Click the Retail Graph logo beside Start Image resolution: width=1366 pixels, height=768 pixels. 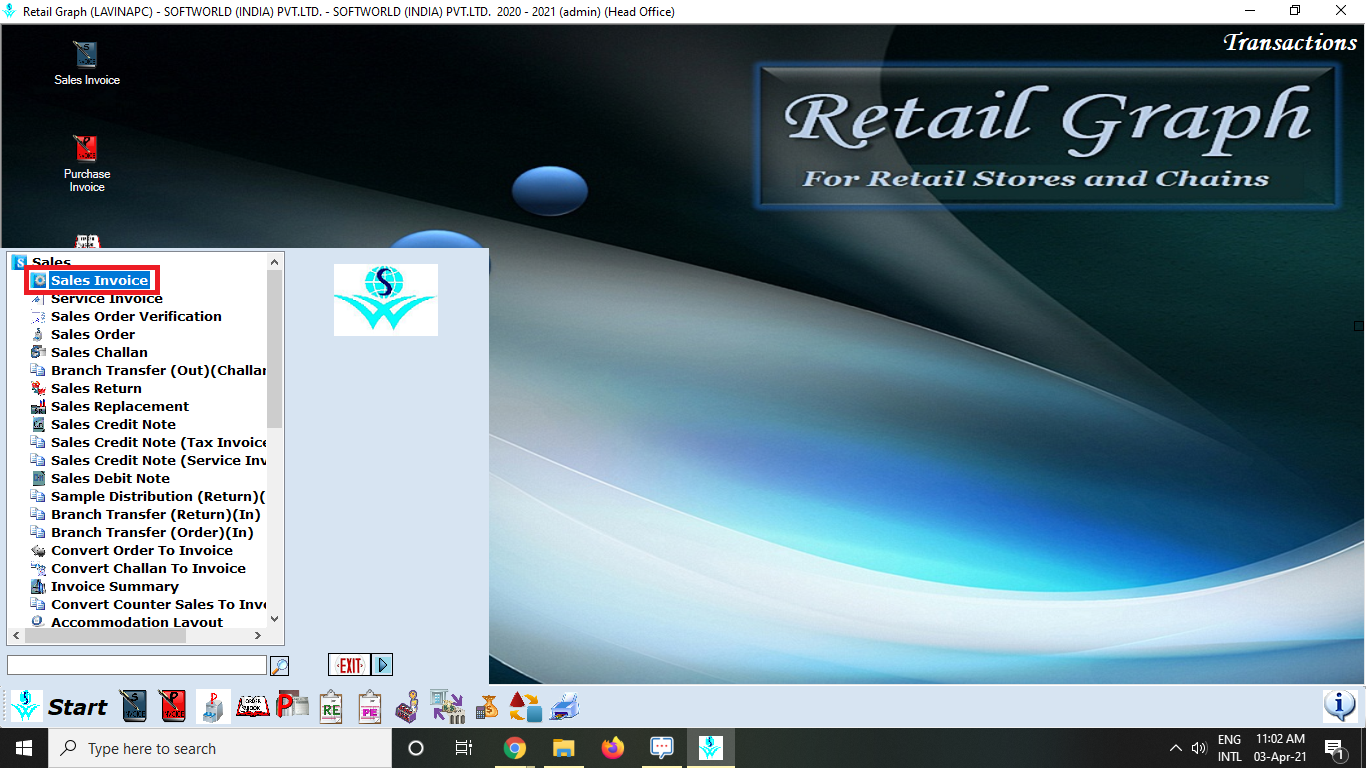[27, 706]
